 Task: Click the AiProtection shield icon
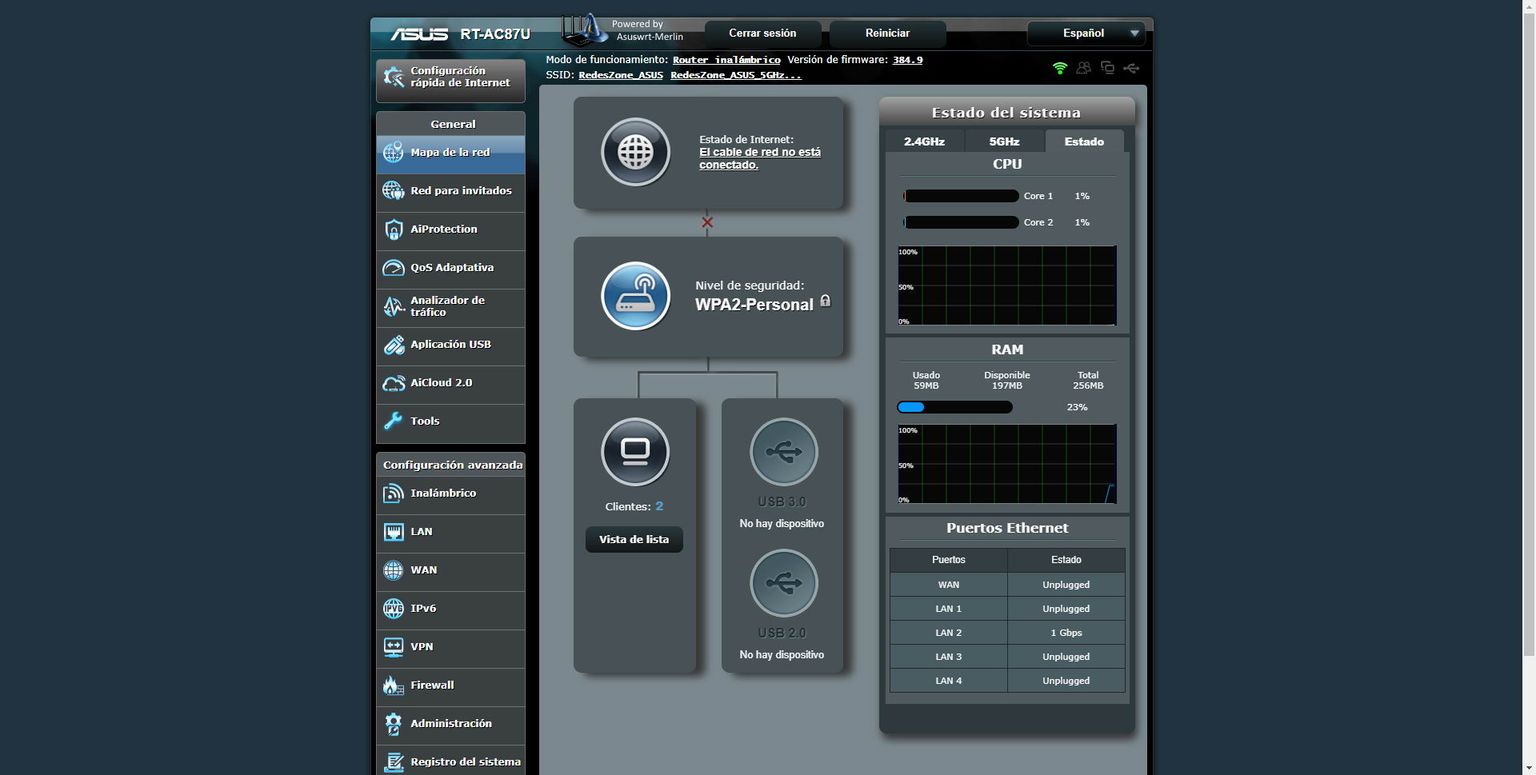[x=393, y=230]
